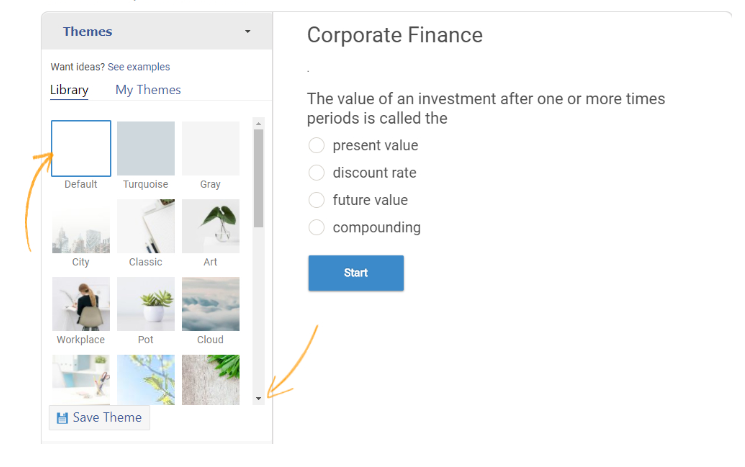
Task: Open the Library tab
Action: [x=69, y=90]
